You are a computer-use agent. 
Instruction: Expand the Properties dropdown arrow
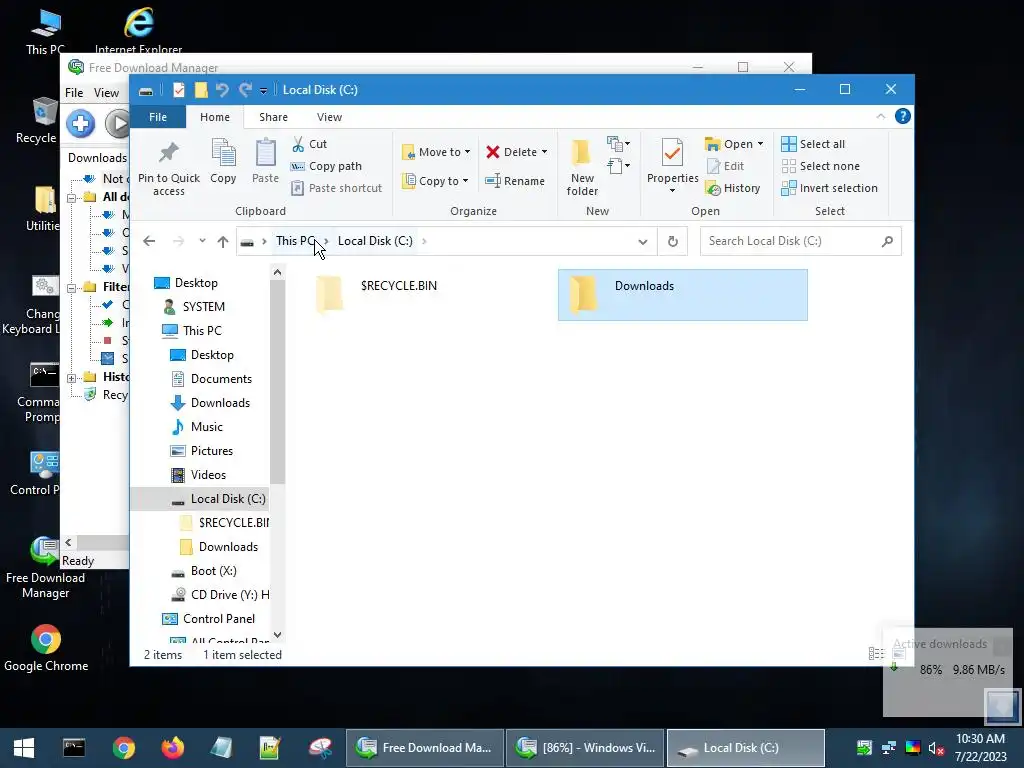[672, 191]
